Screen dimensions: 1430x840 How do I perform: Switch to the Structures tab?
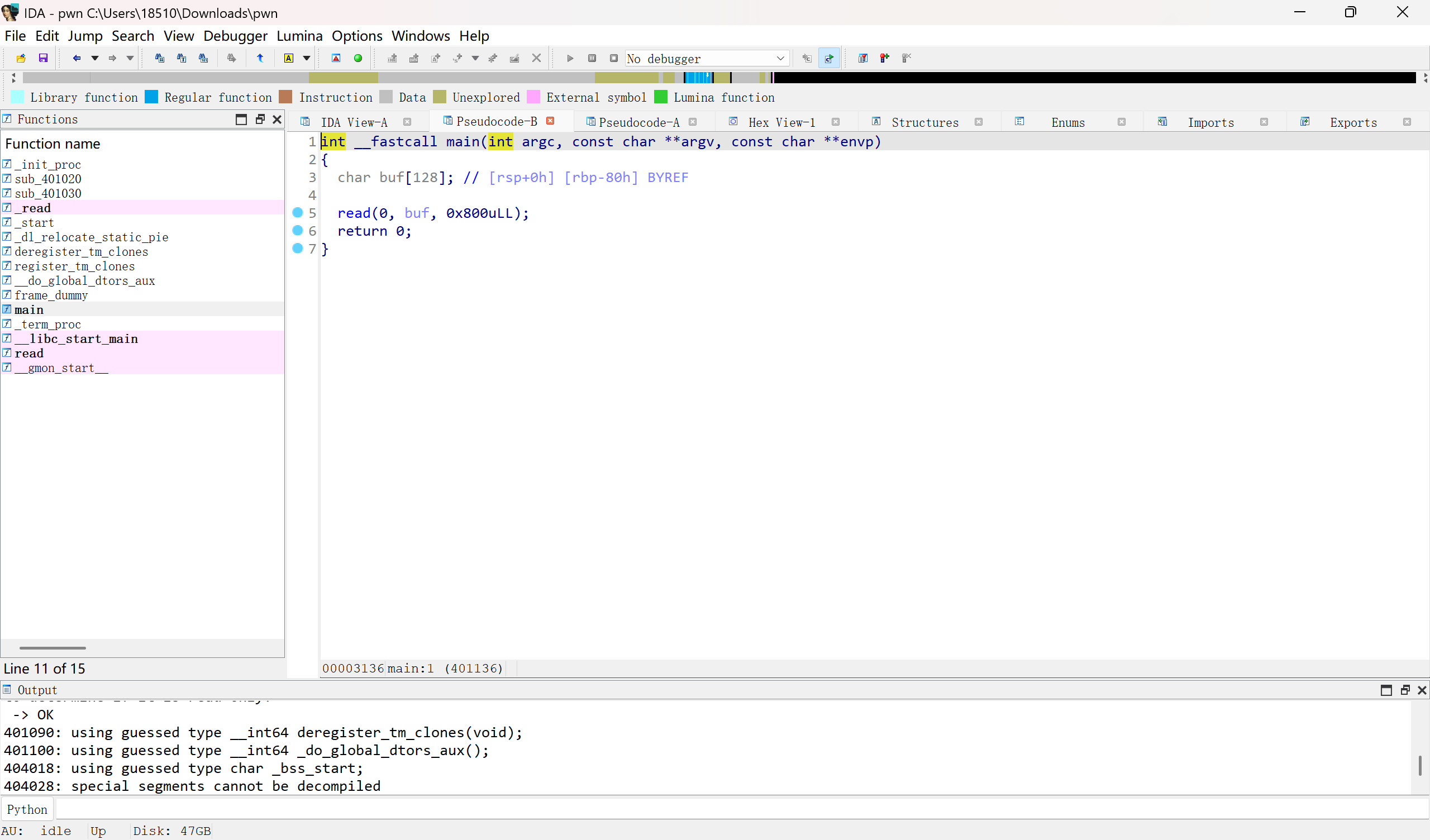[925, 122]
